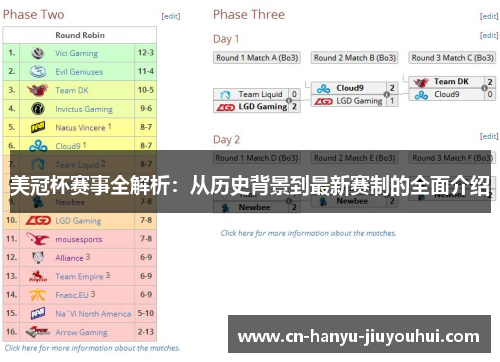Click LGD Gaming logo in Match B bracket
The height and width of the screenshot is (362, 500).
point(323,101)
